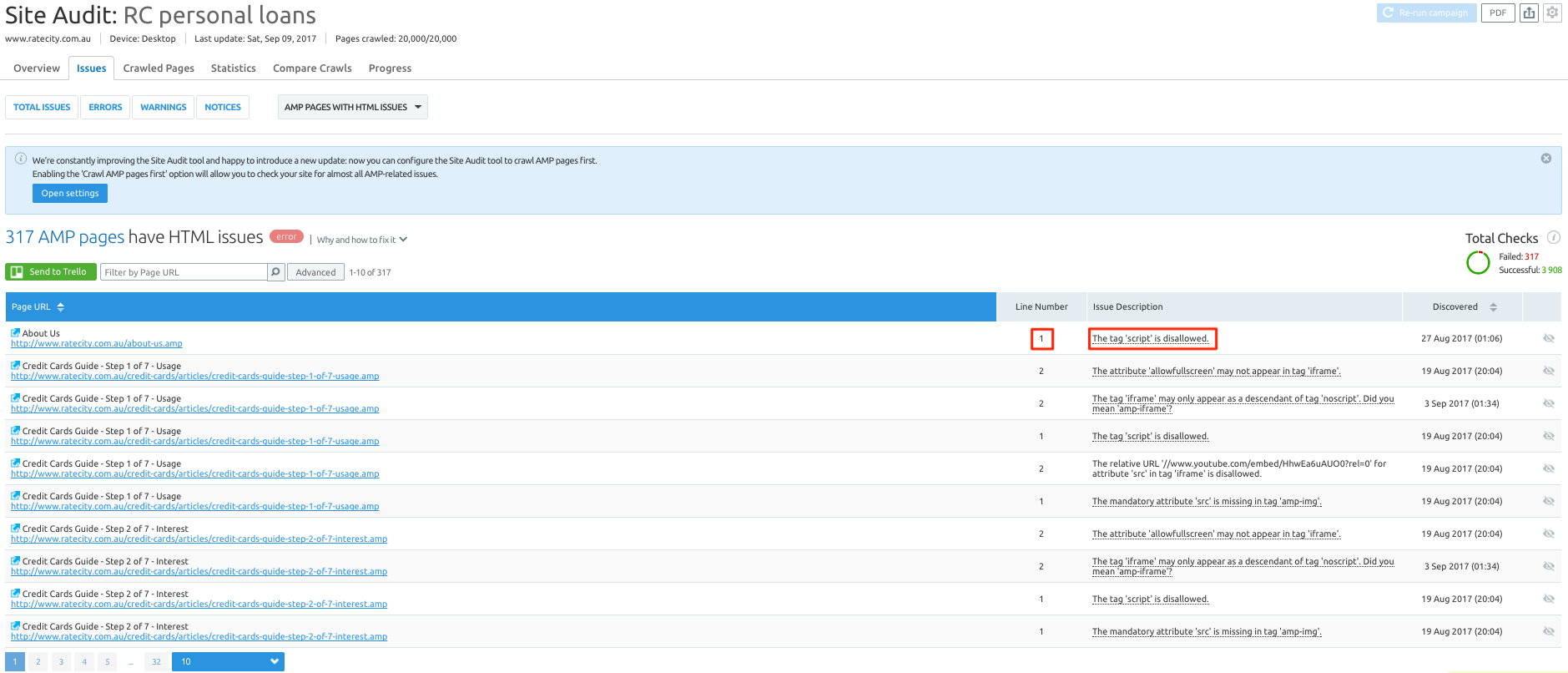This screenshot has height=673, width=1568.
Task: Click the Page URL sort arrows
Action: (60, 307)
